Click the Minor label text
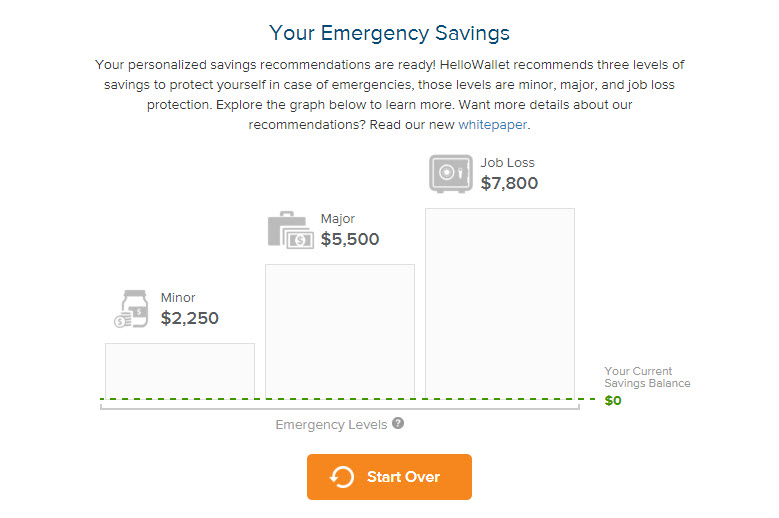Image resolution: width=779 pixels, height=518 pixels. [x=178, y=298]
